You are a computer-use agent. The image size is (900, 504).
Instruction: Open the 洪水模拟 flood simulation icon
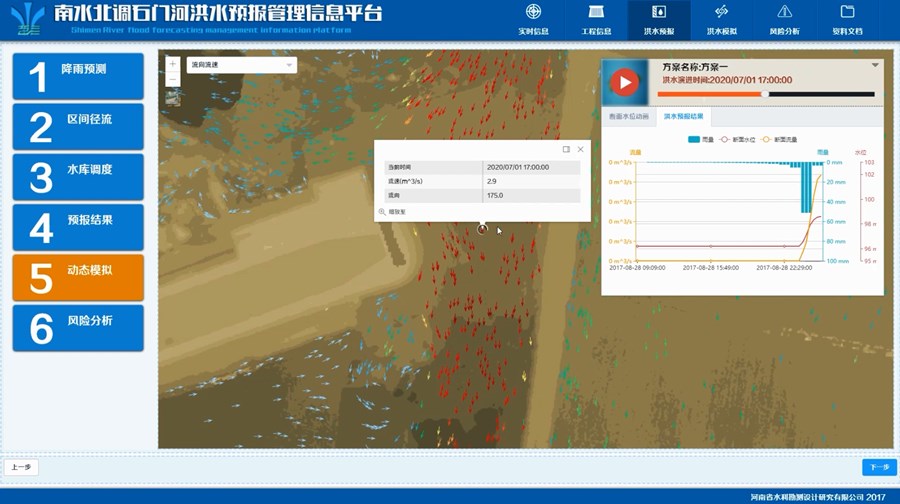721,13
